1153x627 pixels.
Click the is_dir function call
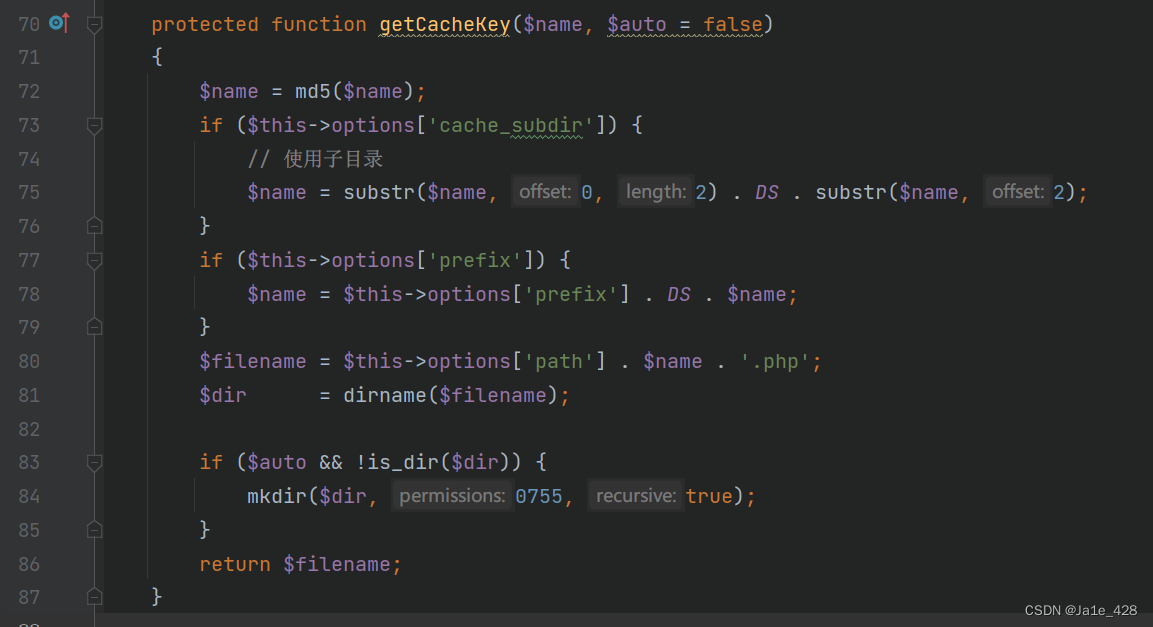[403, 462]
